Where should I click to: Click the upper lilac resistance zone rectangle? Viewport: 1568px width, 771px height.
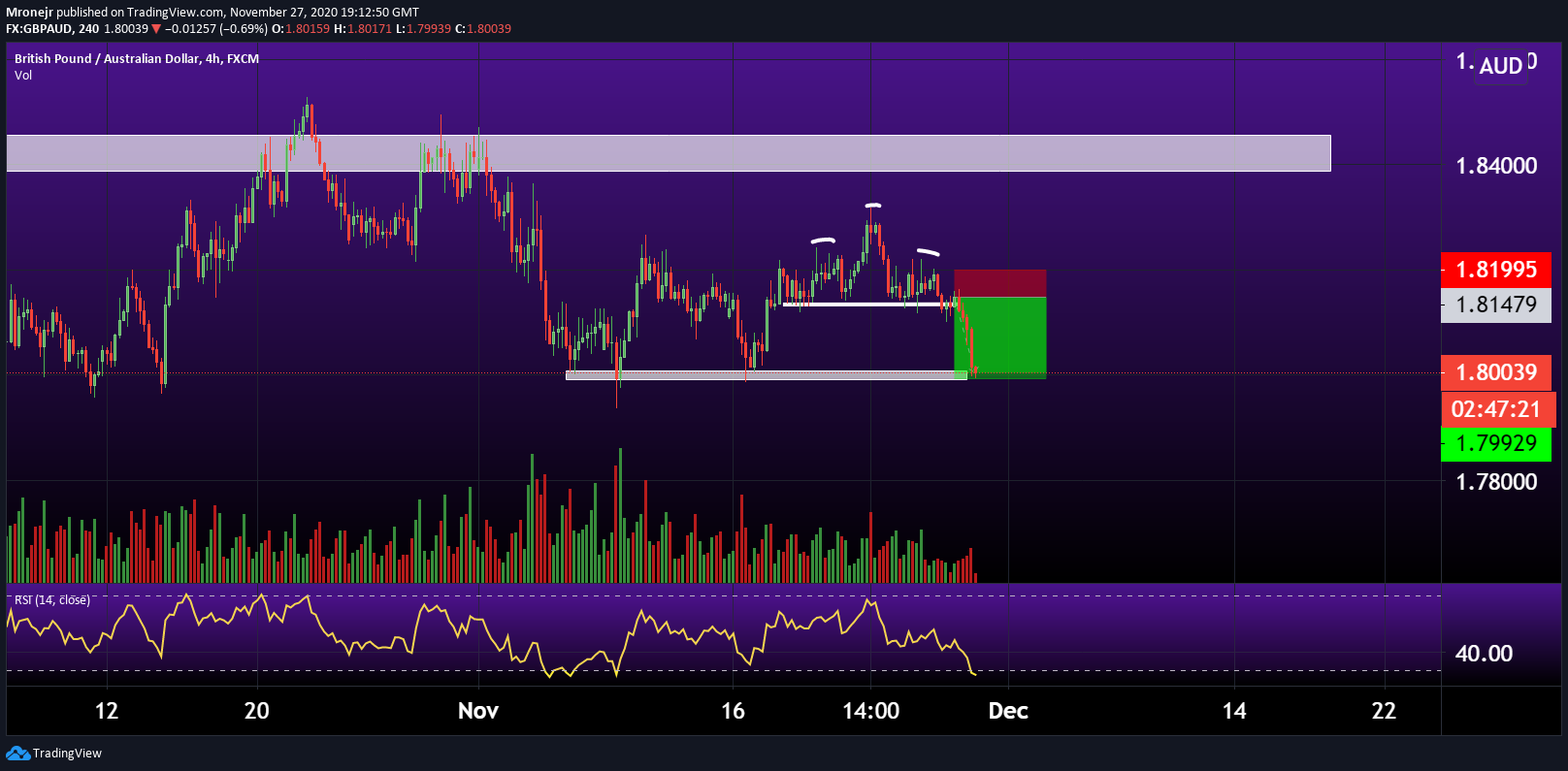click(x=669, y=153)
